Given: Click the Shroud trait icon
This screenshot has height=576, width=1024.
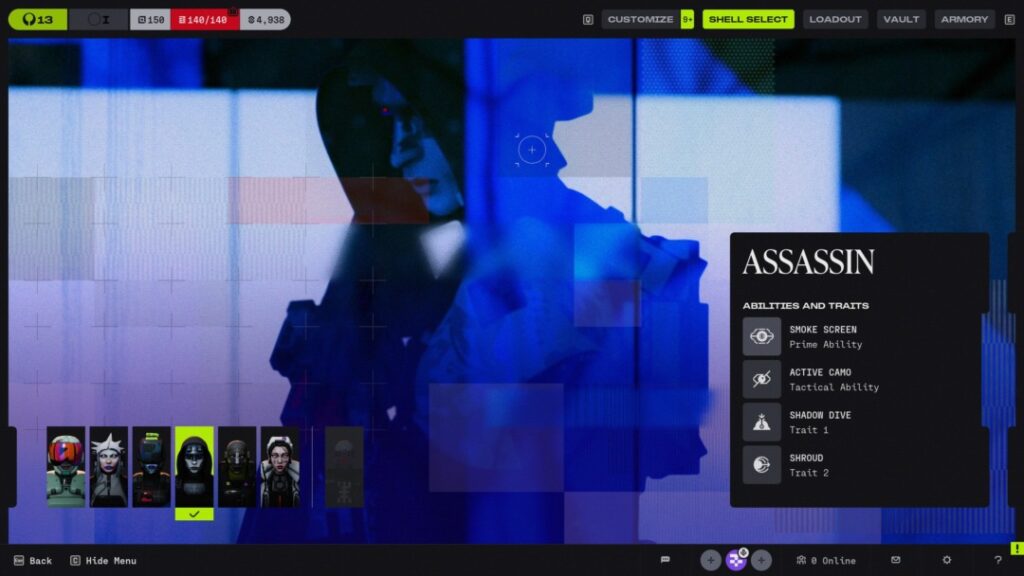Looking at the screenshot, I should click(x=761, y=465).
